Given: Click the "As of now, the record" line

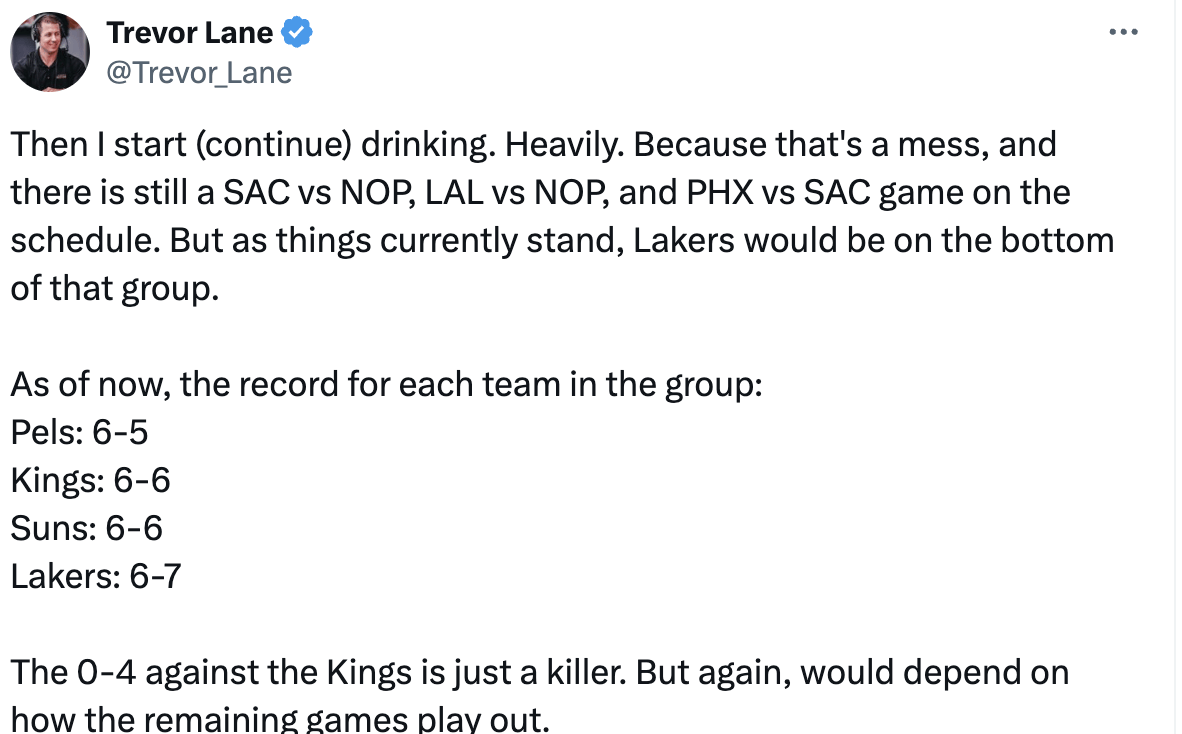Looking at the screenshot, I should (x=386, y=385).
